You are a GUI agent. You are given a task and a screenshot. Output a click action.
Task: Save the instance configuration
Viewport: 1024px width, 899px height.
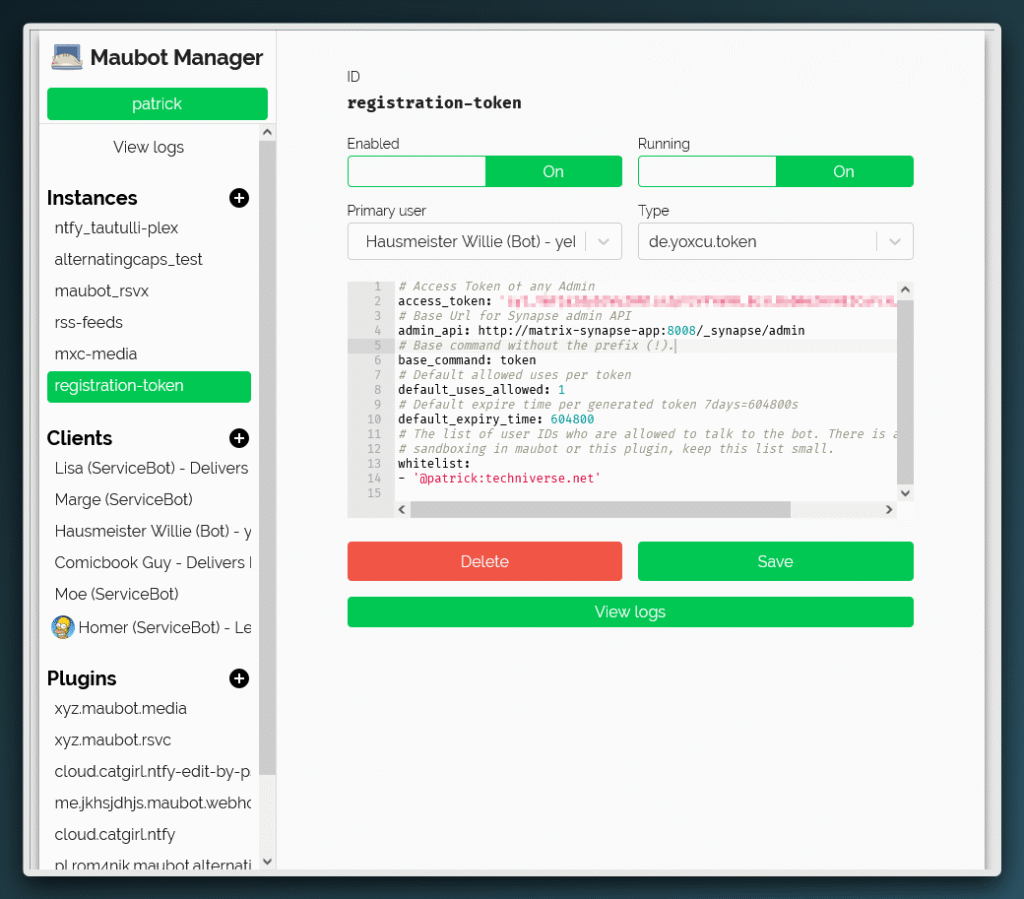(x=775, y=562)
